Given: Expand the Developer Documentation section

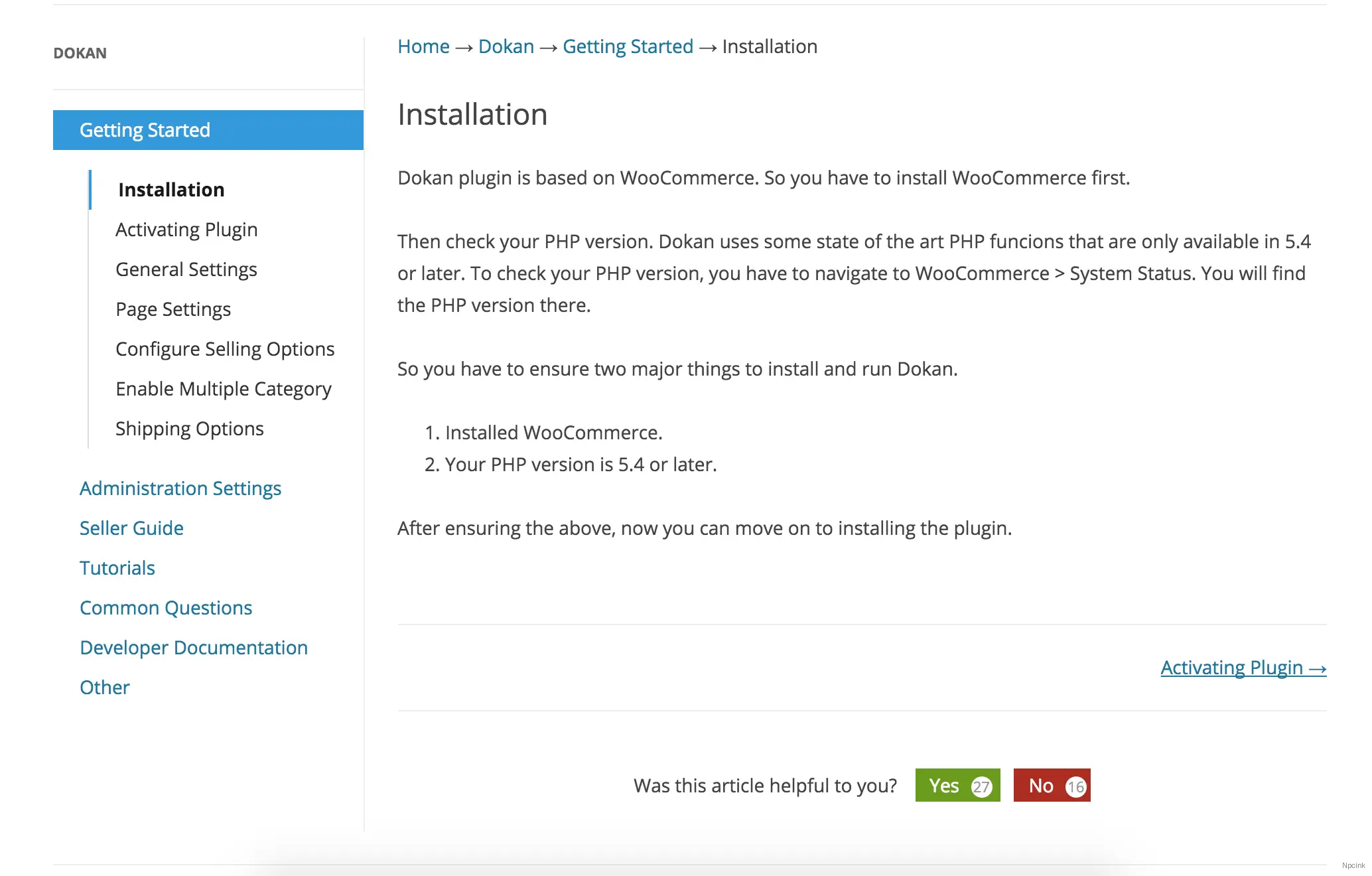Looking at the screenshot, I should click(x=194, y=648).
